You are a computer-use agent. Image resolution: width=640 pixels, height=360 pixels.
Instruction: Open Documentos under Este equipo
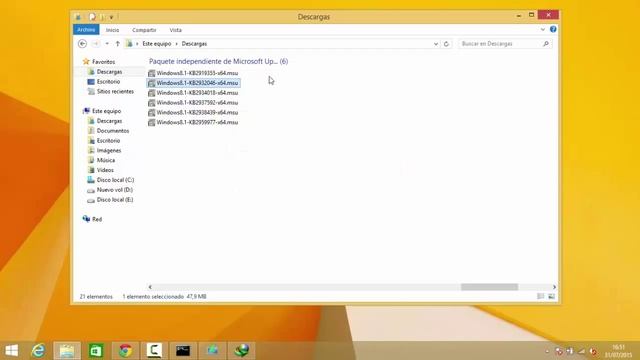point(113,131)
